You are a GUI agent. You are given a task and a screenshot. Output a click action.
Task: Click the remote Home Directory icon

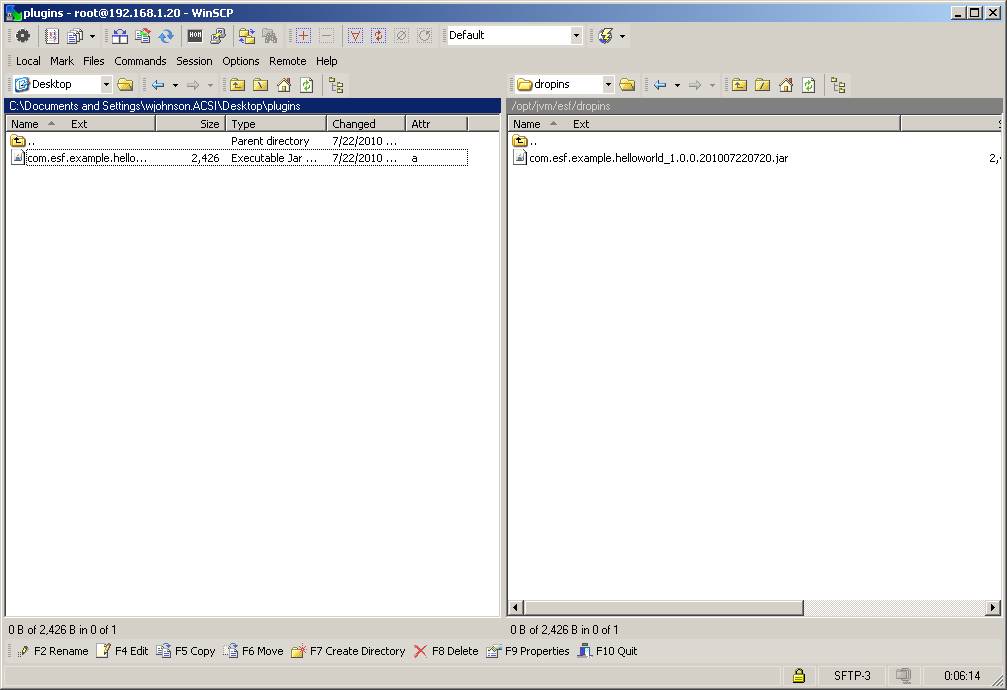[785, 85]
